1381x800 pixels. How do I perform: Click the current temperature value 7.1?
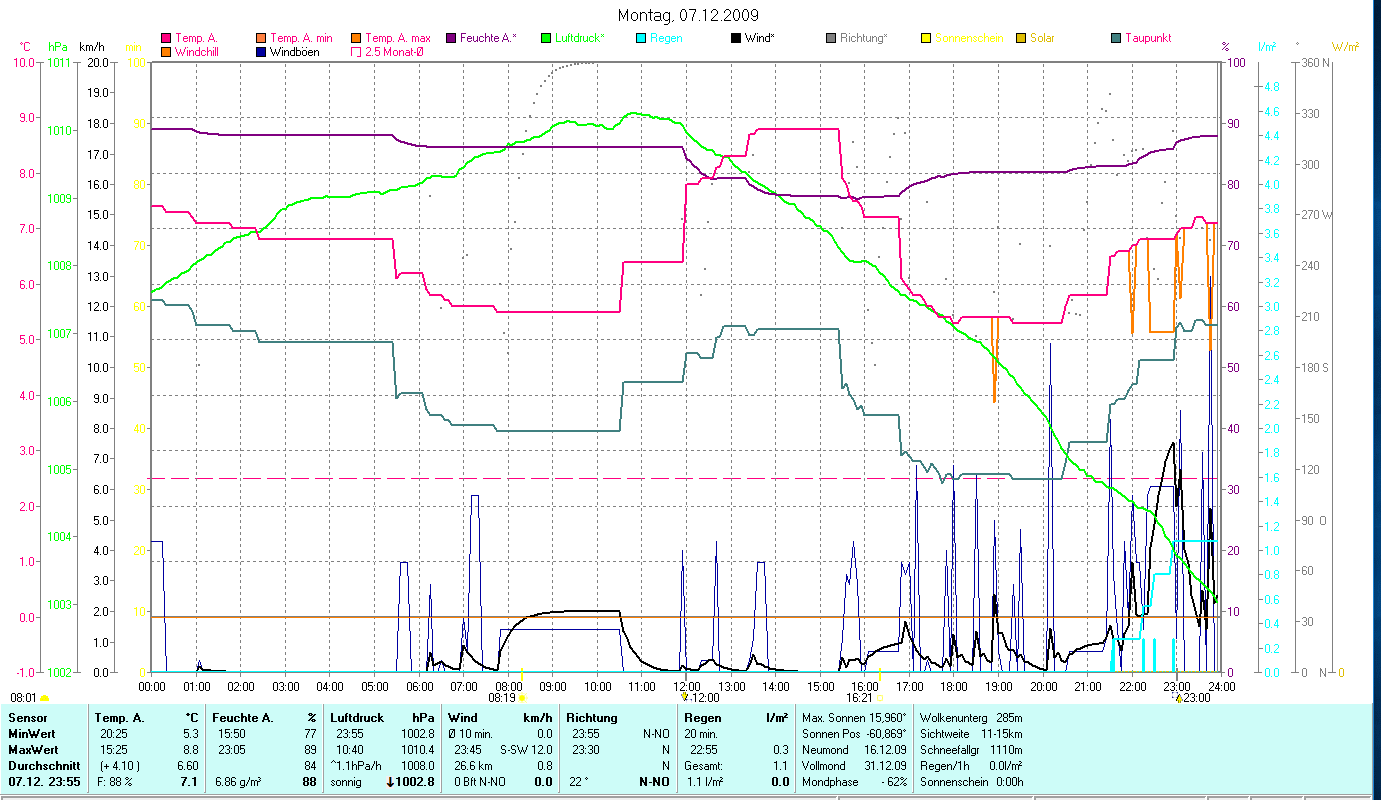point(189,782)
